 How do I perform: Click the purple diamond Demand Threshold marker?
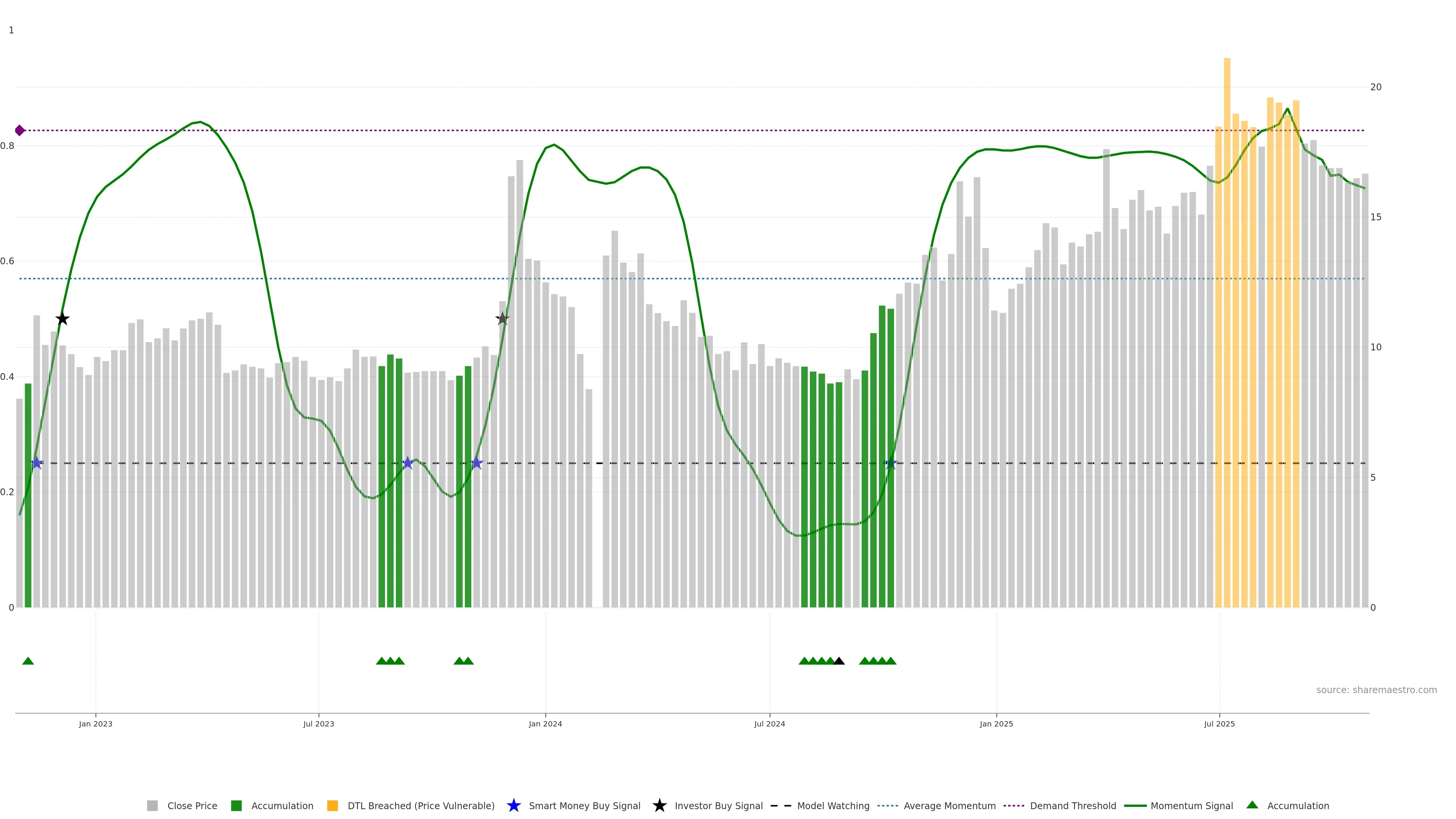20,130
